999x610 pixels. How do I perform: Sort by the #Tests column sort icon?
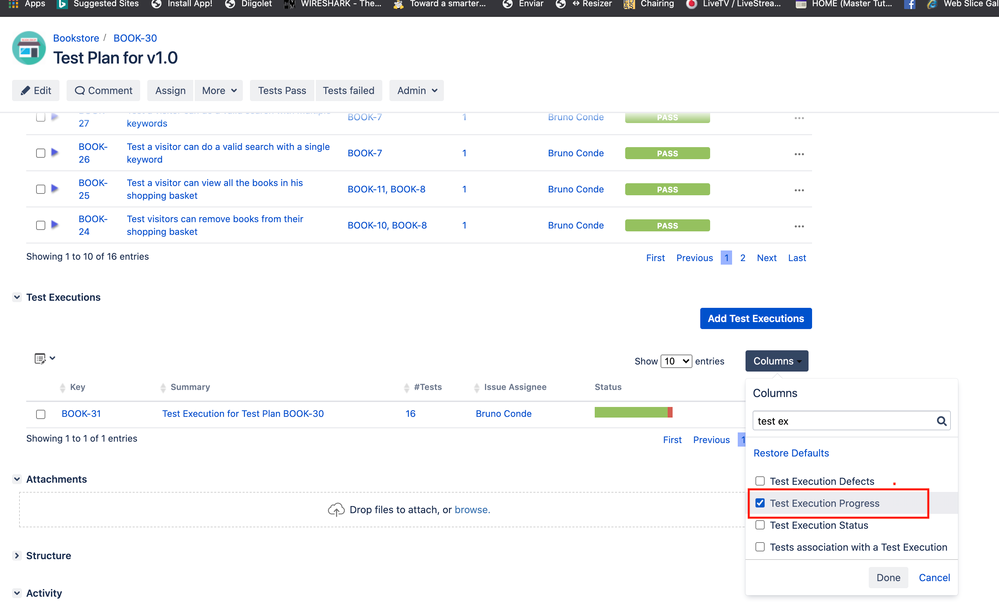pos(406,388)
